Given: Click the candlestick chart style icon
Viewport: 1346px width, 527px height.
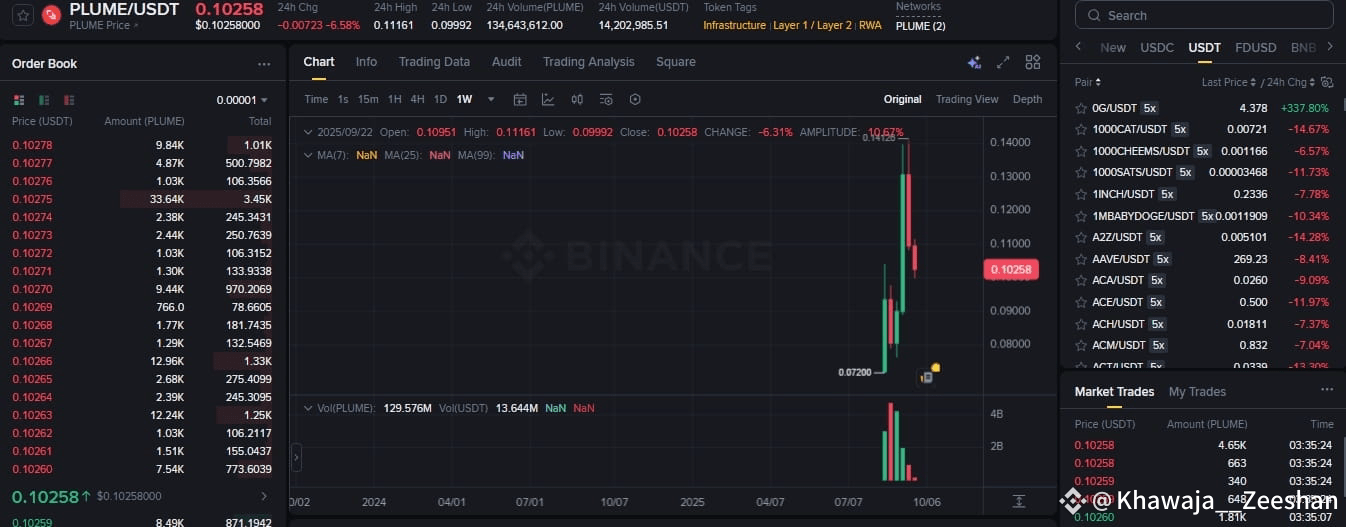Looking at the screenshot, I should pos(577,99).
